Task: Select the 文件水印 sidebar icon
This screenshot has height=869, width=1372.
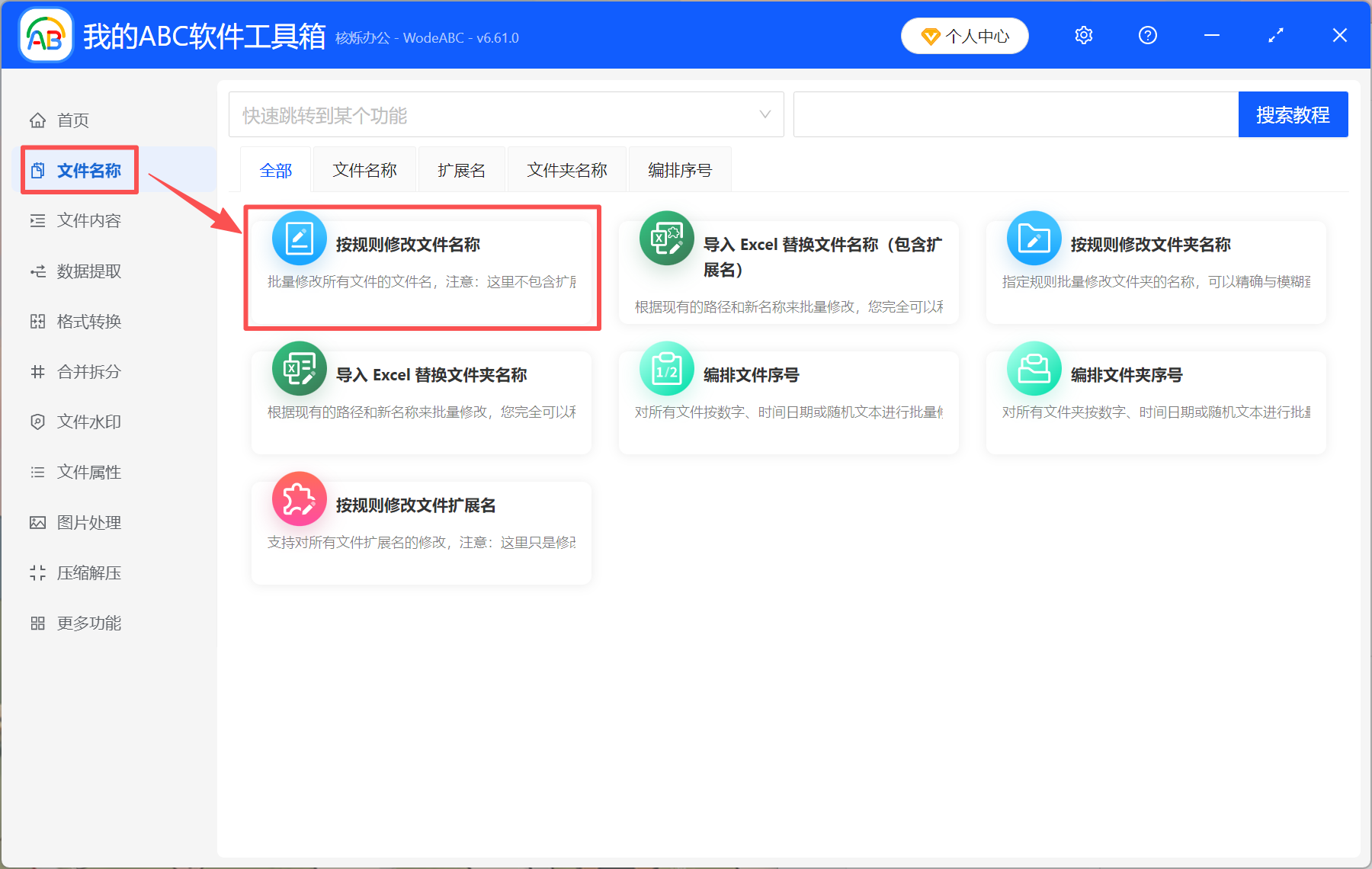Action: [x=38, y=422]
